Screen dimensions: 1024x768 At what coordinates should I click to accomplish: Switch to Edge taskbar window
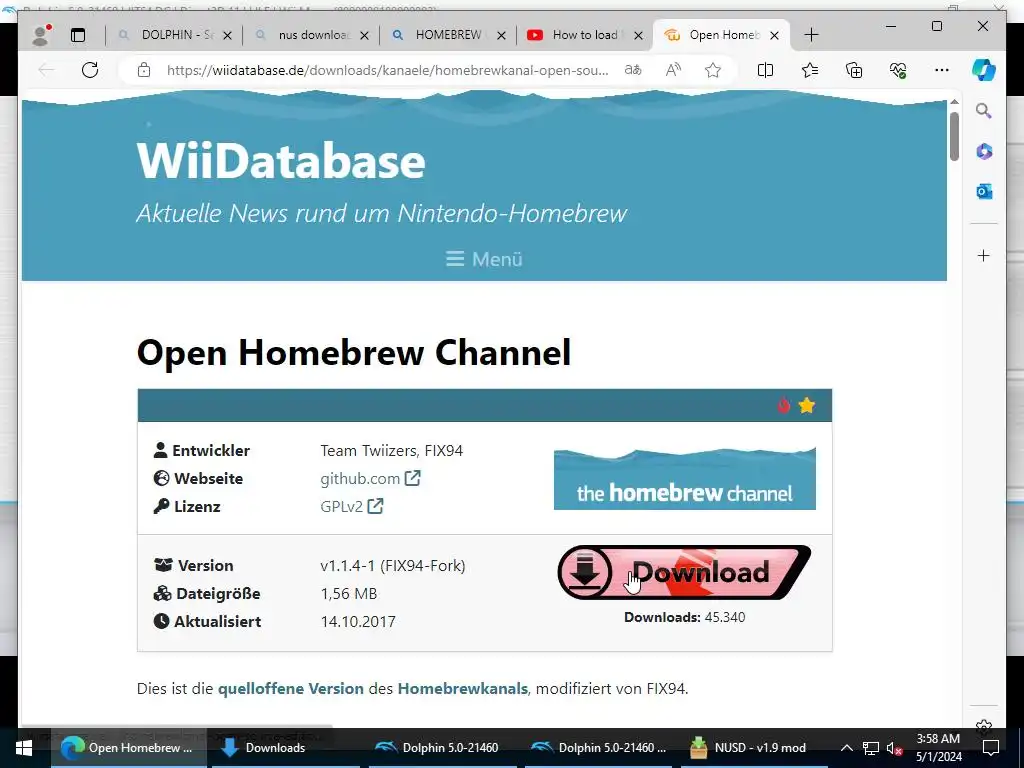[x=129, y=748]
